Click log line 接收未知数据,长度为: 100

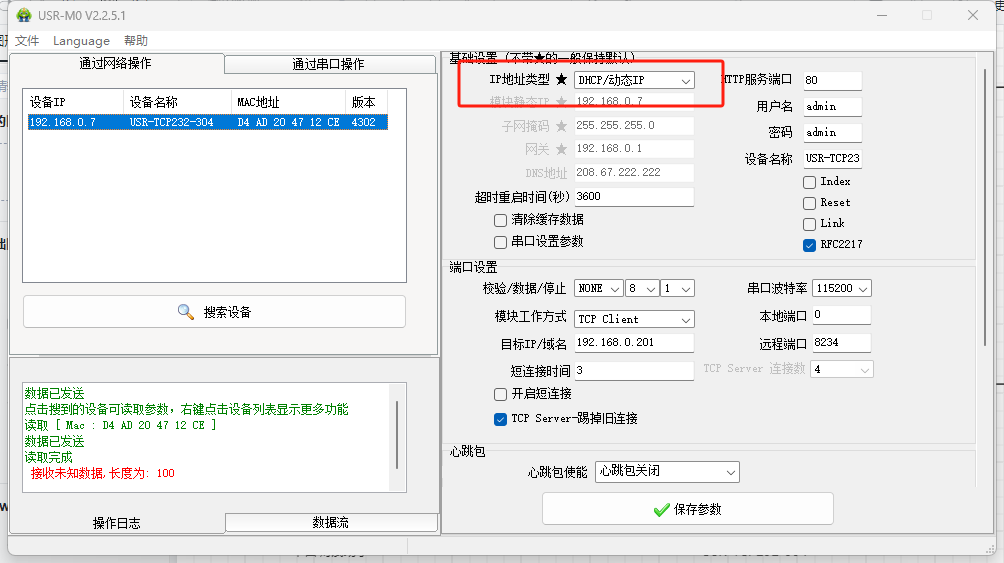102,473
